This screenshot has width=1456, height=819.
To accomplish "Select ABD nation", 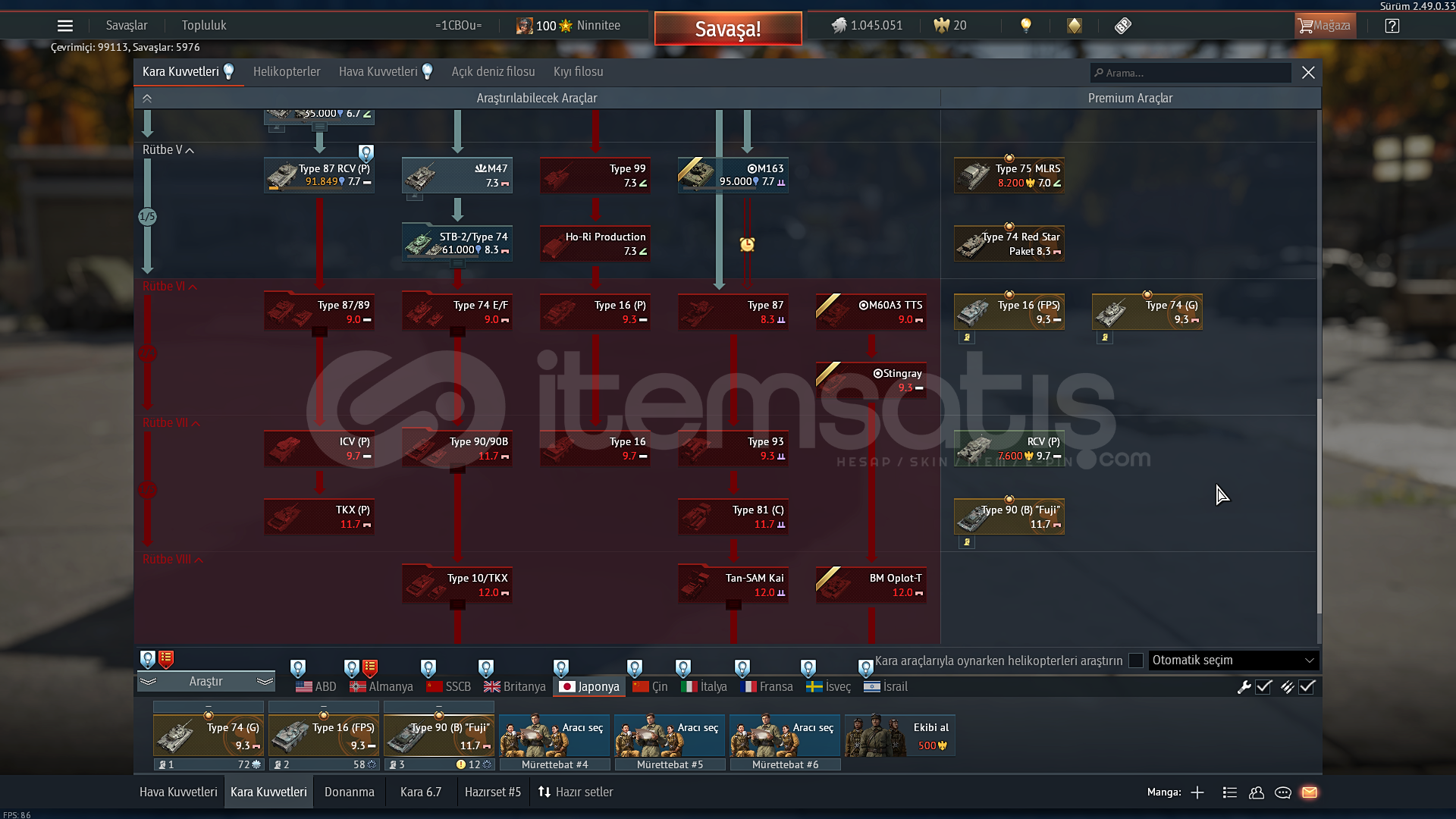I will 315,687.
